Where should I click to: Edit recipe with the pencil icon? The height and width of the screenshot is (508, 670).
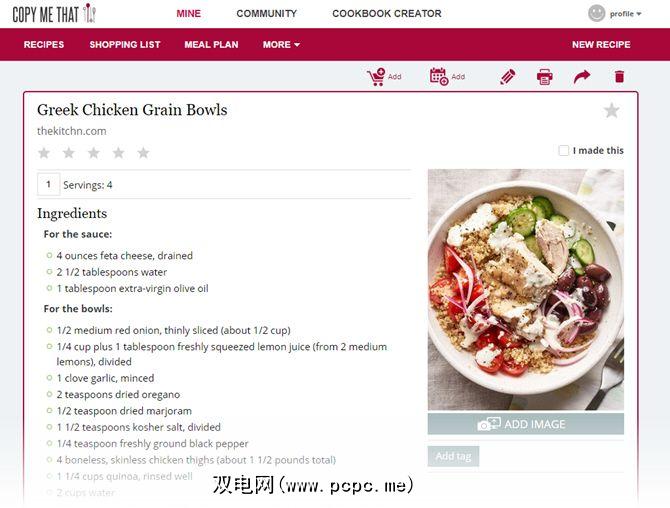click(x=508, y=77)
